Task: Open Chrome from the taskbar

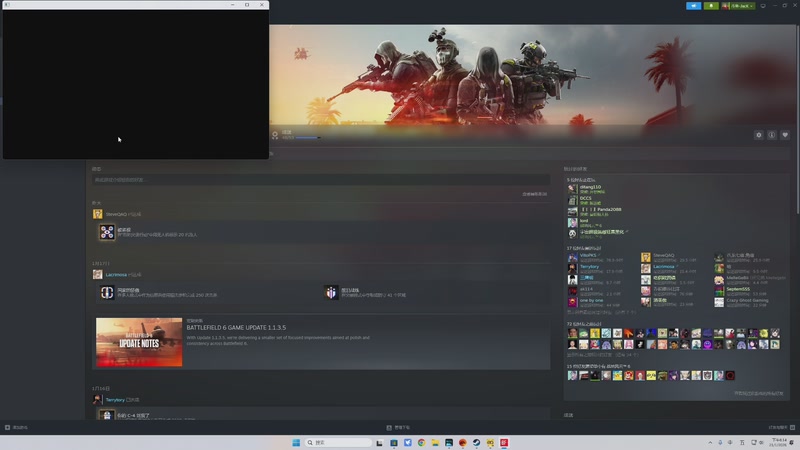Action: tap(421, 442)
